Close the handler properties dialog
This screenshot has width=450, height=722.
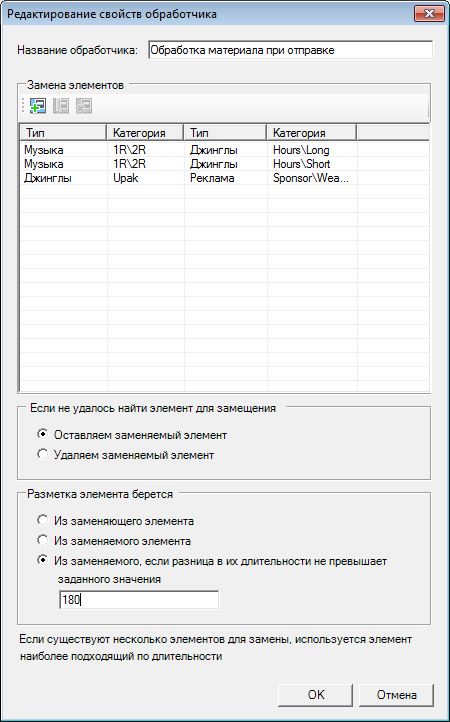coord(429,13)
